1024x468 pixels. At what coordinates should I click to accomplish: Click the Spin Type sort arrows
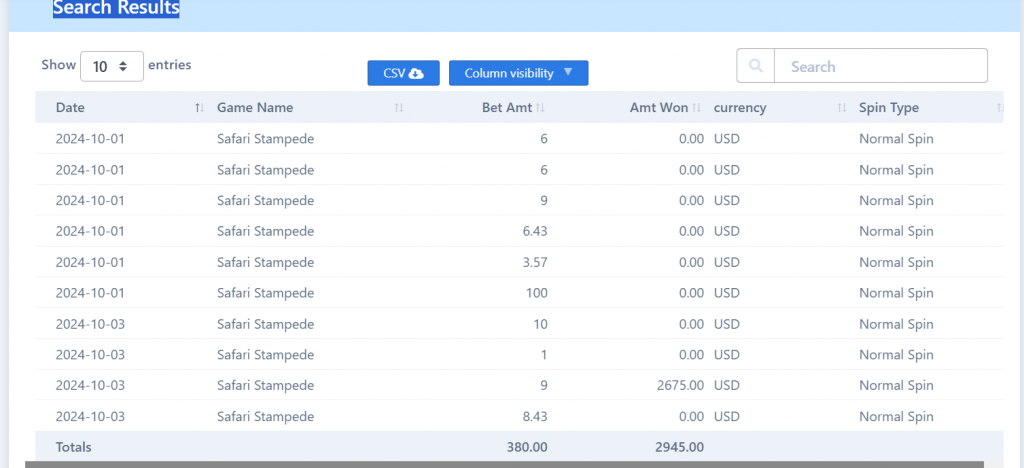click(x=999, y=108)
